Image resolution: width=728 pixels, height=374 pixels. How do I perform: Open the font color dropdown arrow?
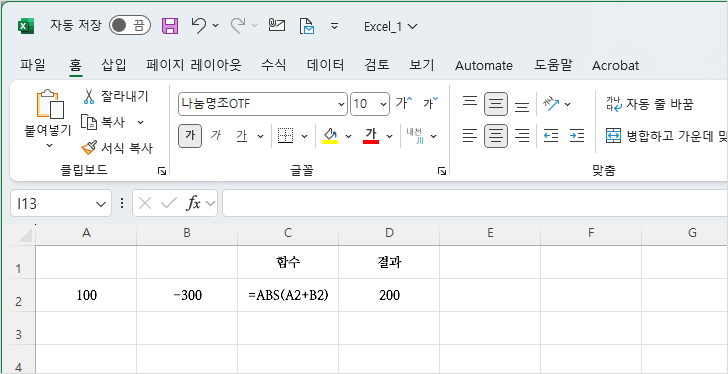pyautogui.click(x=390, y=136)
